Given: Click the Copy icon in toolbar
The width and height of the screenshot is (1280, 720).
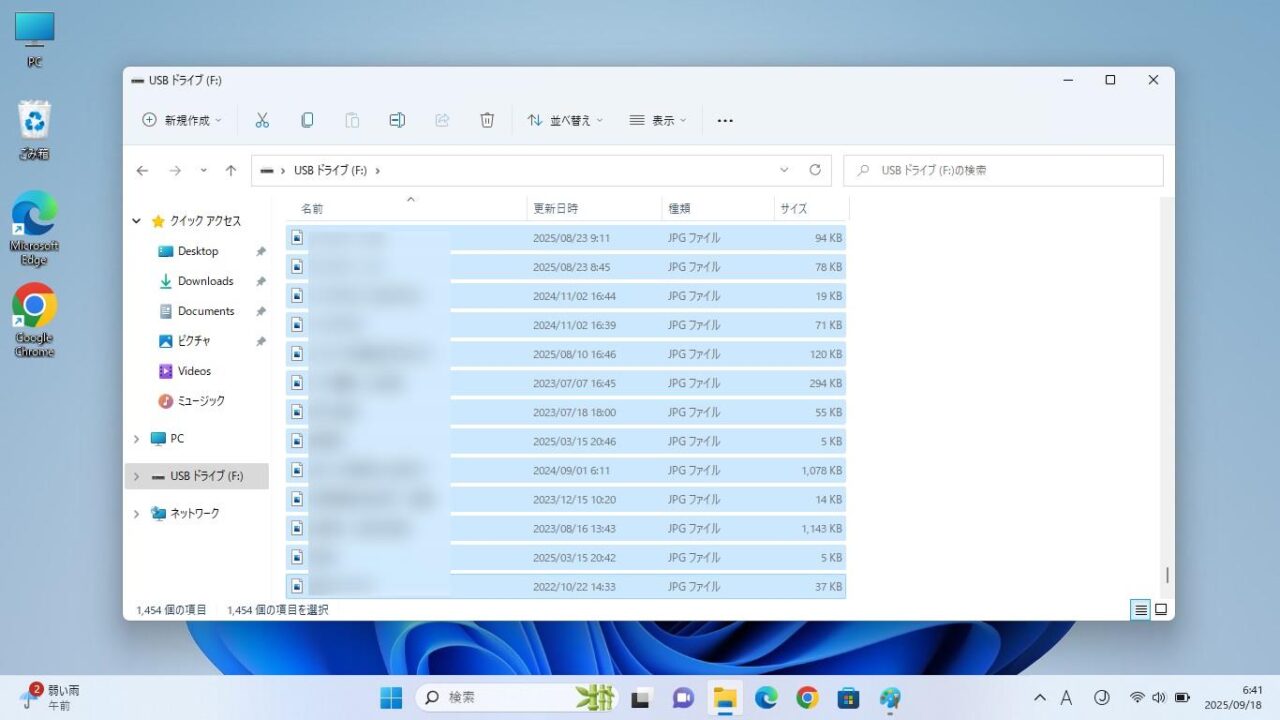Looking at the screenshot, I should point(307,120).
